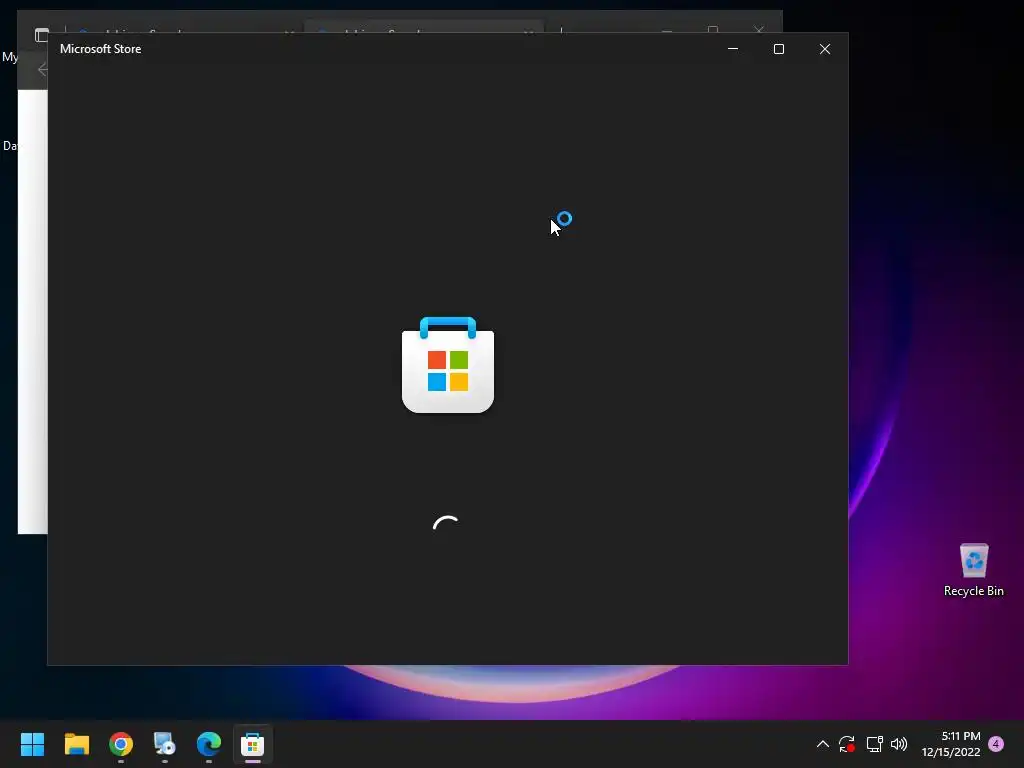Select the Recycle Bin desktop icon

tap(974, 569)
